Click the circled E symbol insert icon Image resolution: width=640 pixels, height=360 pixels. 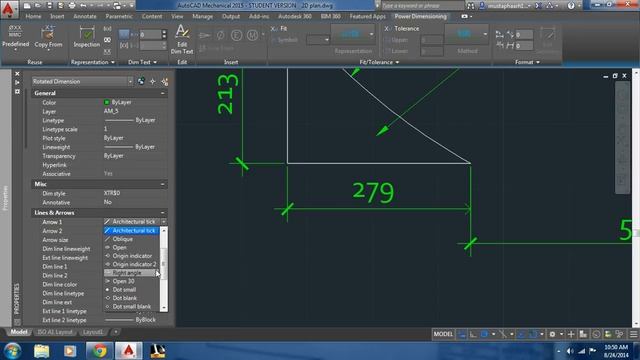pos(236,36)
